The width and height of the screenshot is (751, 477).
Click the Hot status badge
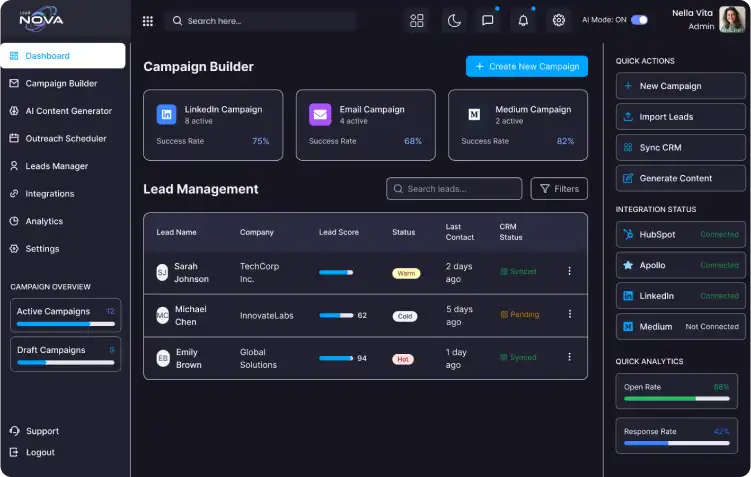tap(403, 360)
